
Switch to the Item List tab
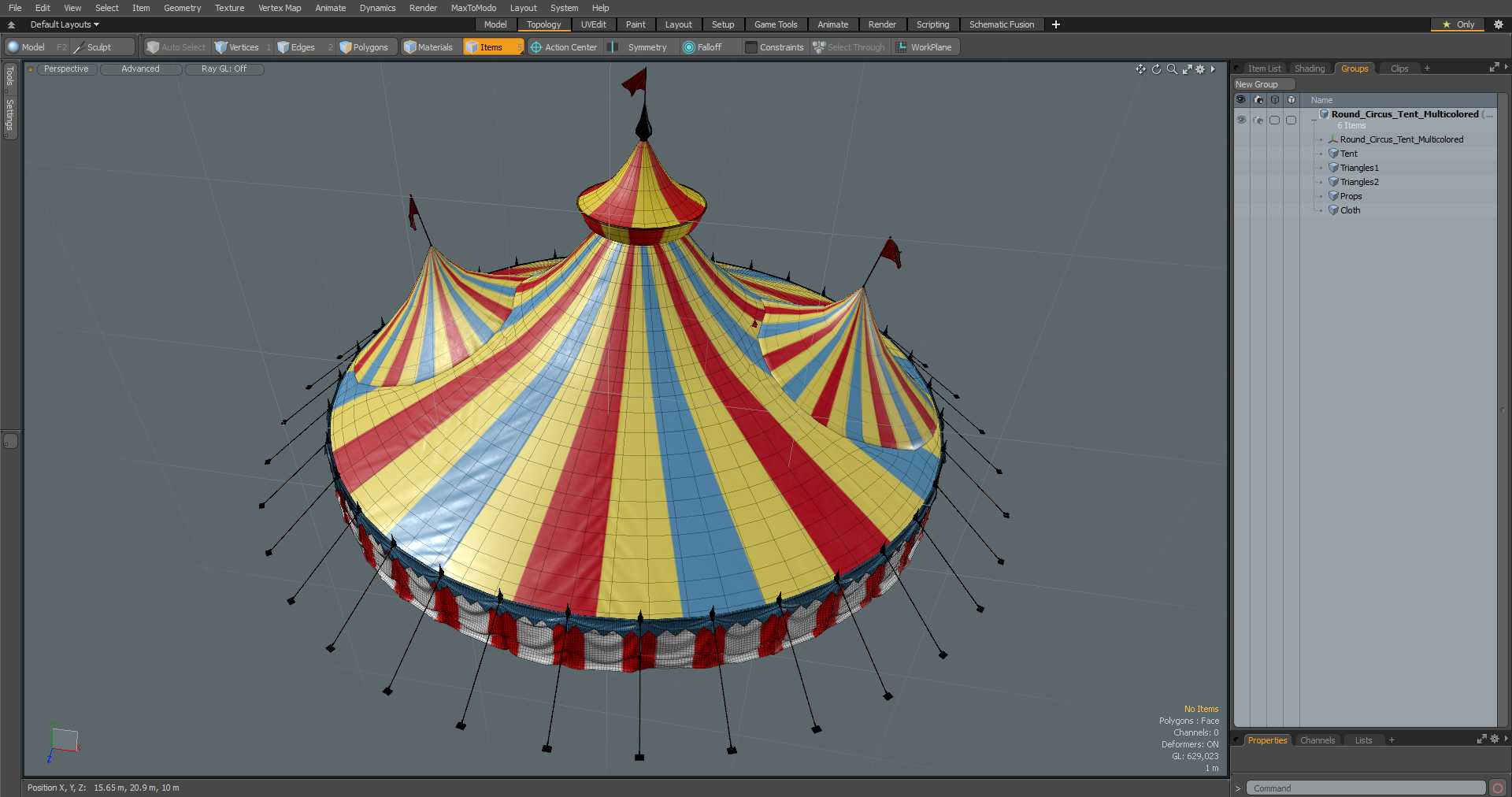pos(1264,69)
